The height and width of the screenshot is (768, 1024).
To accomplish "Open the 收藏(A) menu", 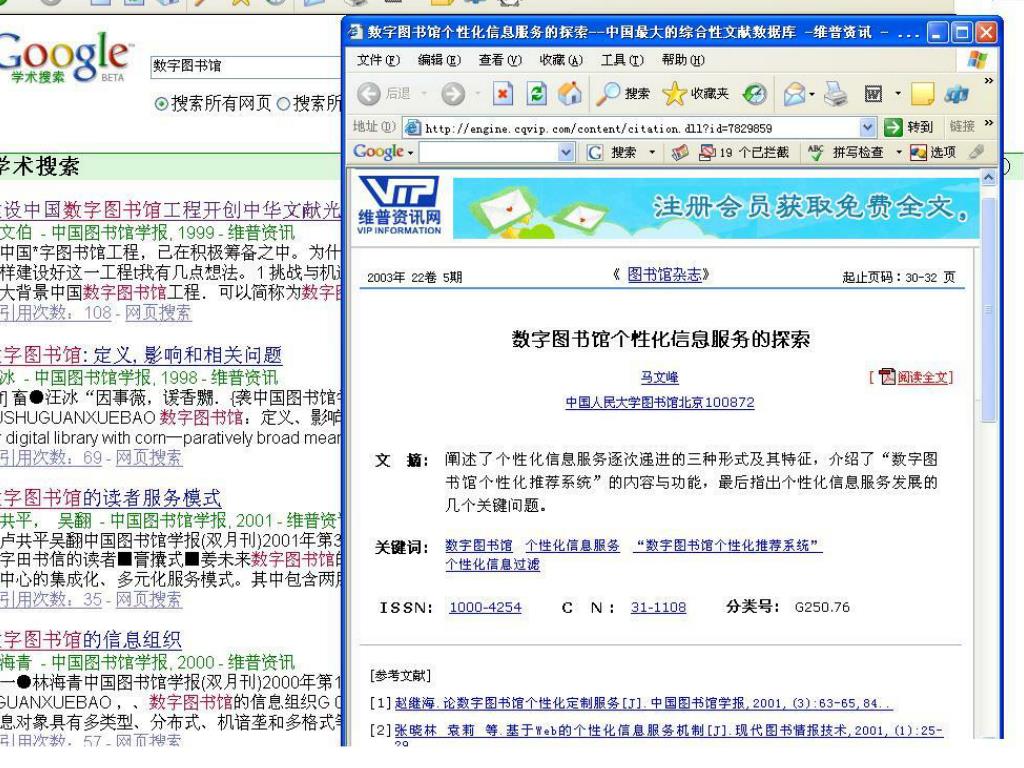I will pos(561,60).
